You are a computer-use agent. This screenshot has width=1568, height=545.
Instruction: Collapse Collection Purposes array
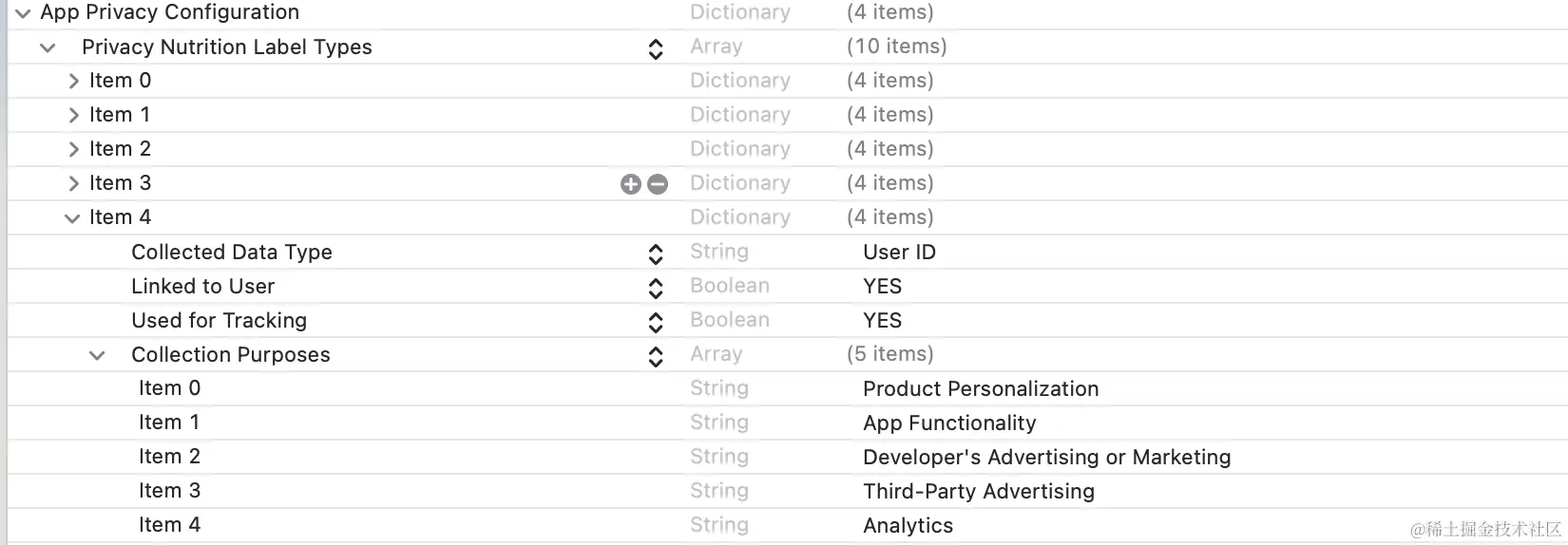click(x=97, y=356)
